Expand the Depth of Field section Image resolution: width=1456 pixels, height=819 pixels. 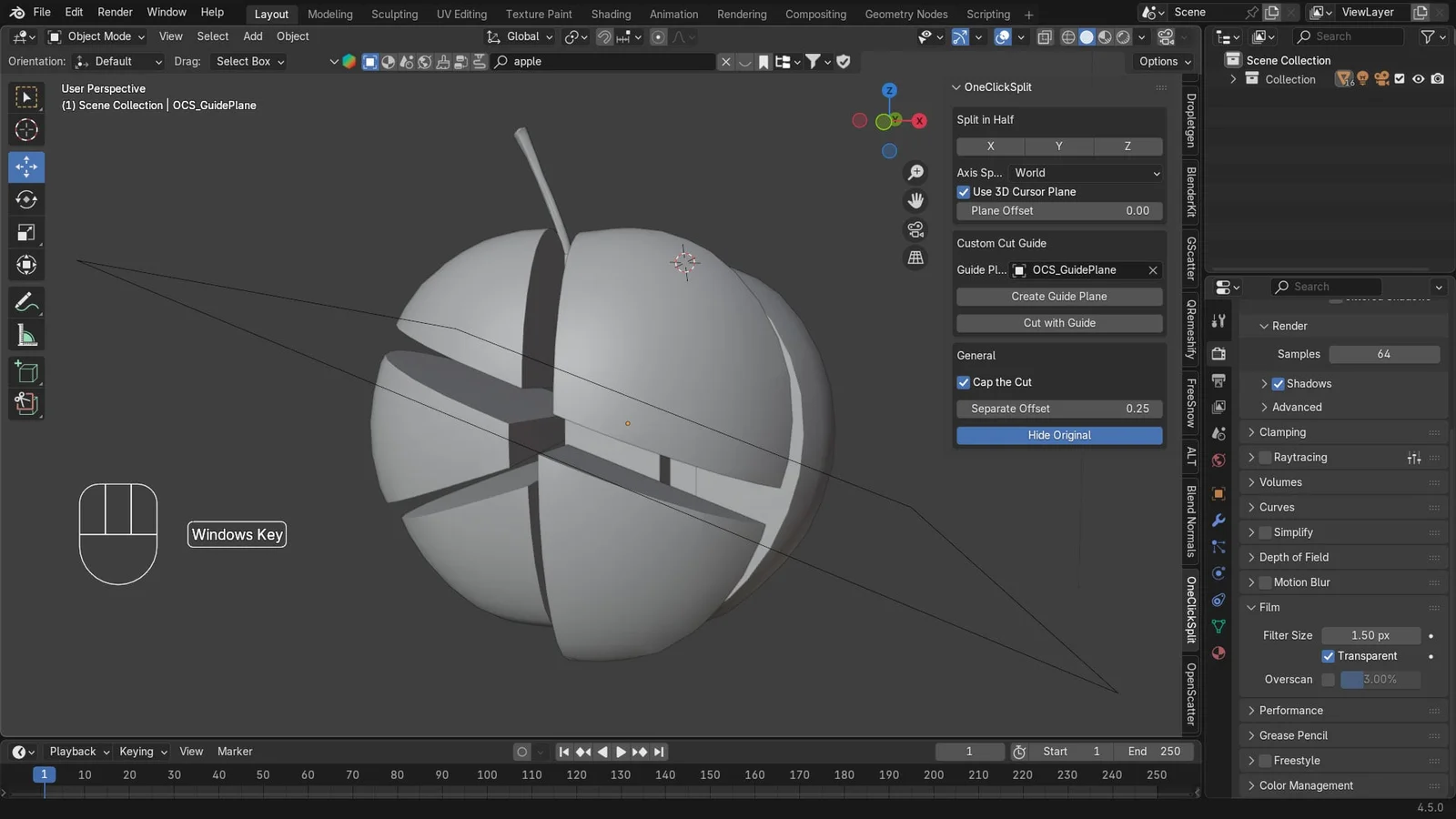point(1294,557)
